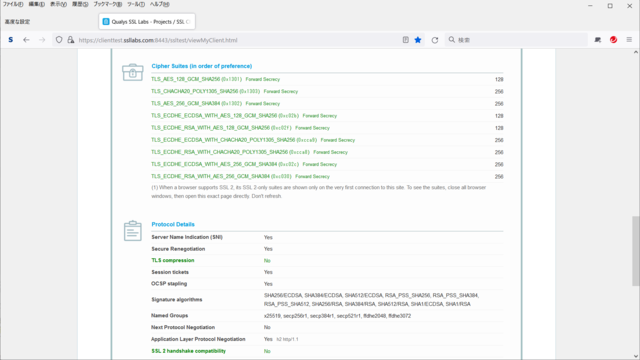Click TLS_ECDHE_RSA_WITH_AES_128_GCM_SHA256 row
Image resolution: width=640 pixels, height=360 pixels.
point(327,128)
